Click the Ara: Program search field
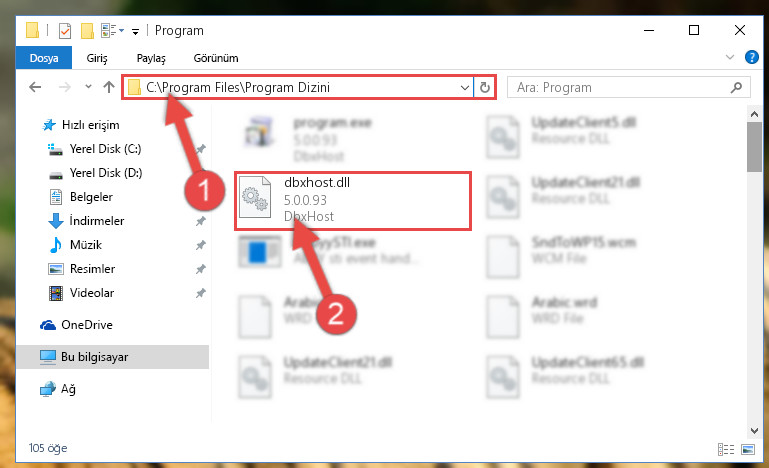769x468 pixels. click(620, 87)
